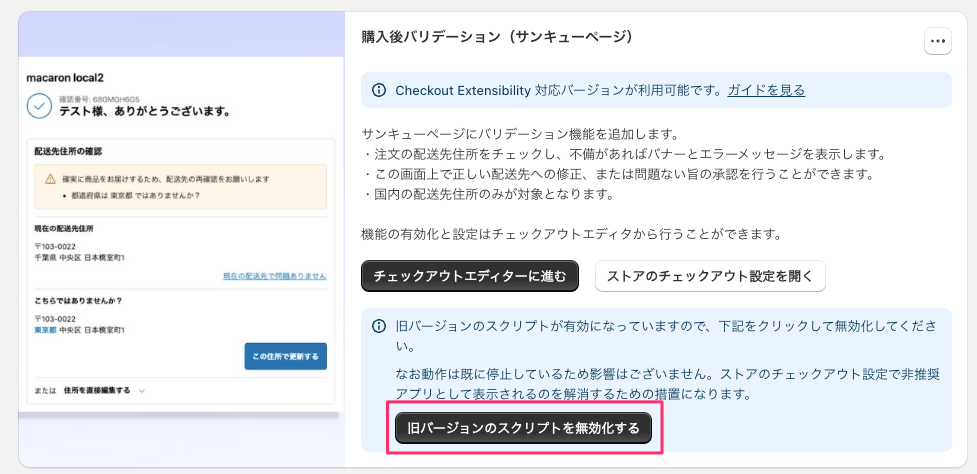Click 現在の配送先で問題ありません link in preview
977x474 pixels.
point(274,274)
